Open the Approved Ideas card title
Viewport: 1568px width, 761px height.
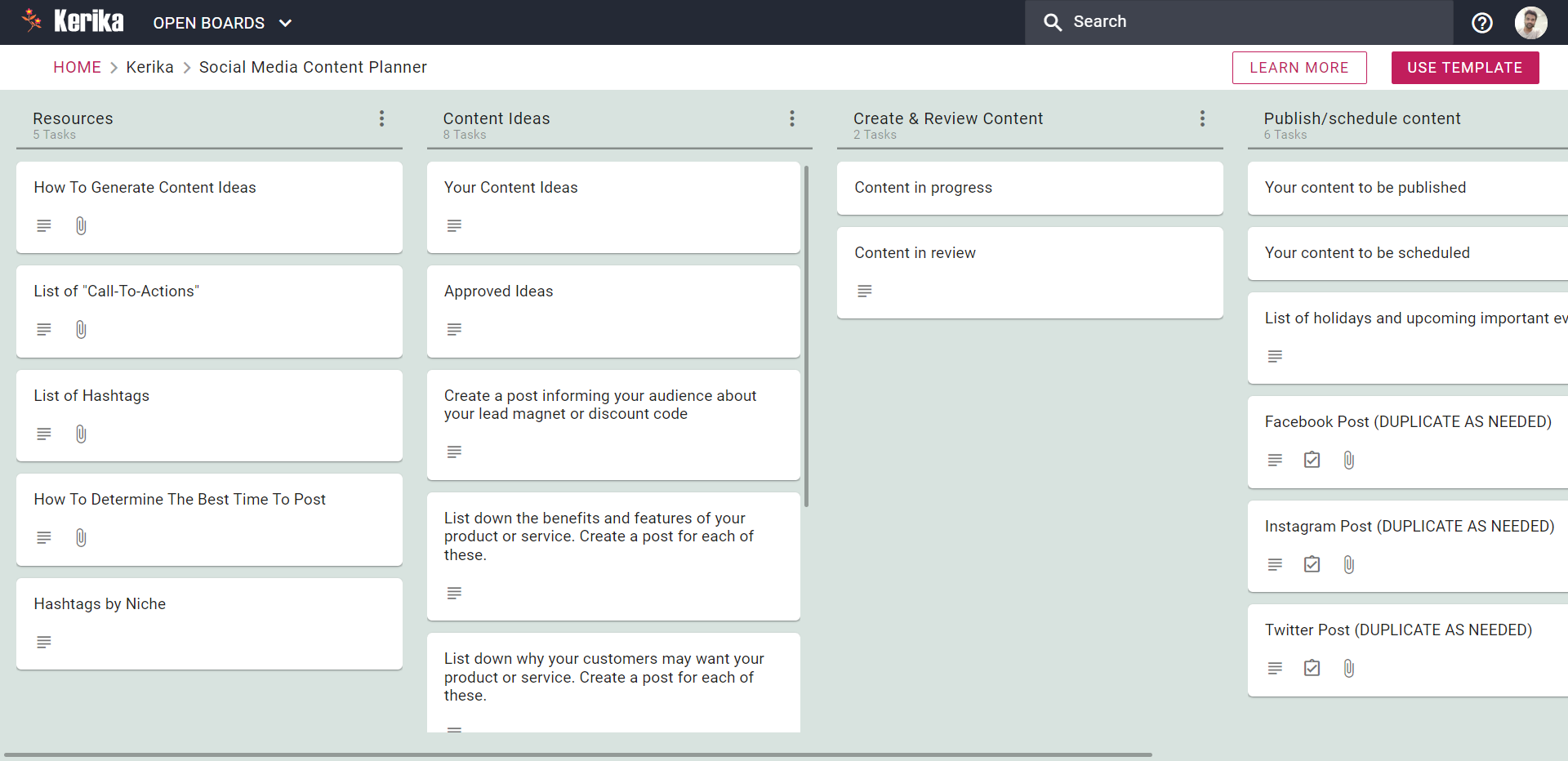(498, 291)
